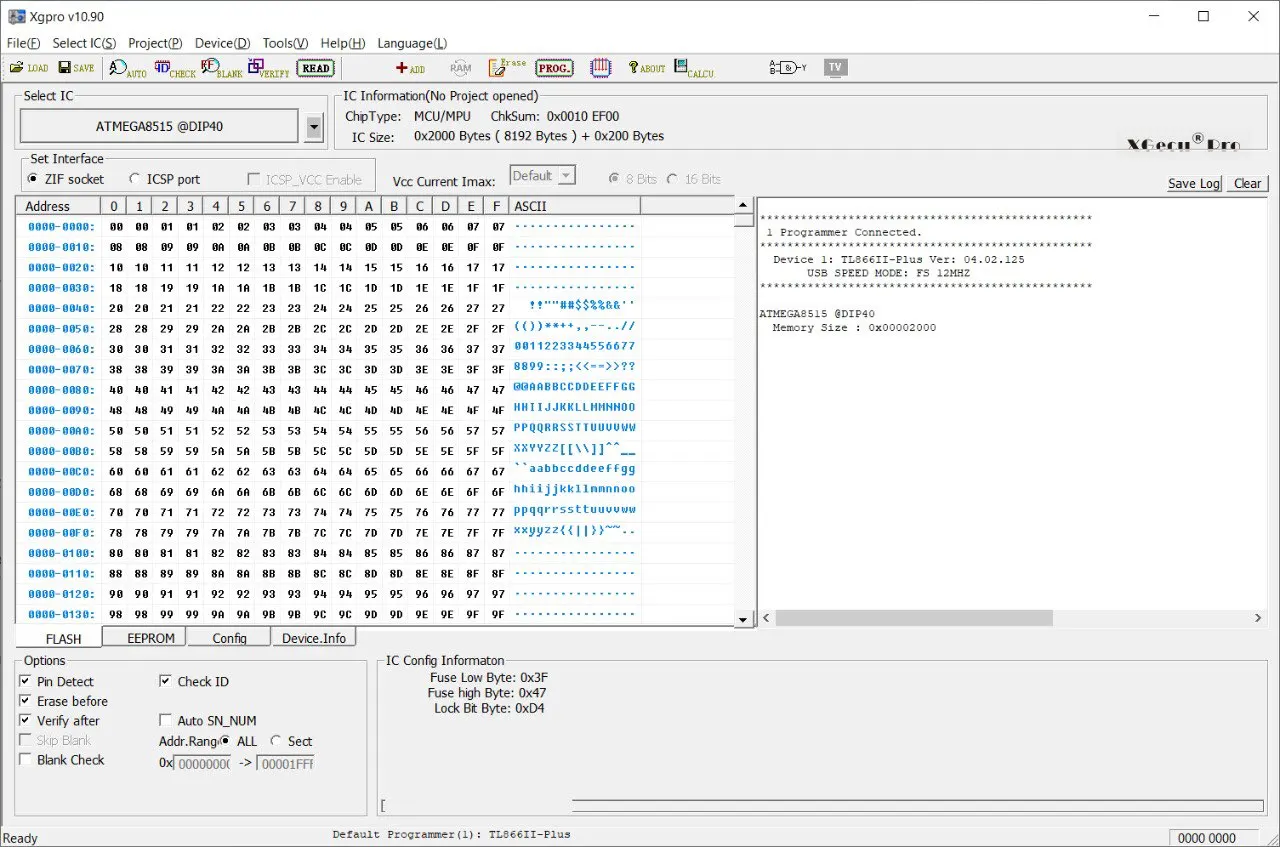Open the logic gate IC test icon

(787, 68)
